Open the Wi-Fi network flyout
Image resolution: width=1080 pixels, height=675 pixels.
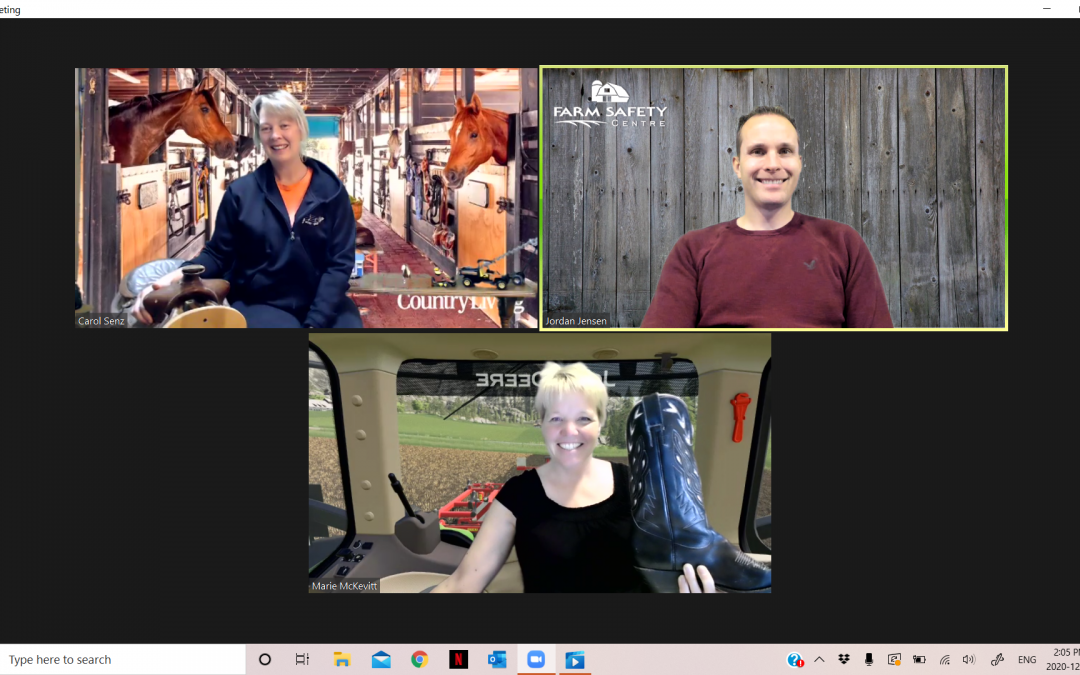[x=944, y=660]
